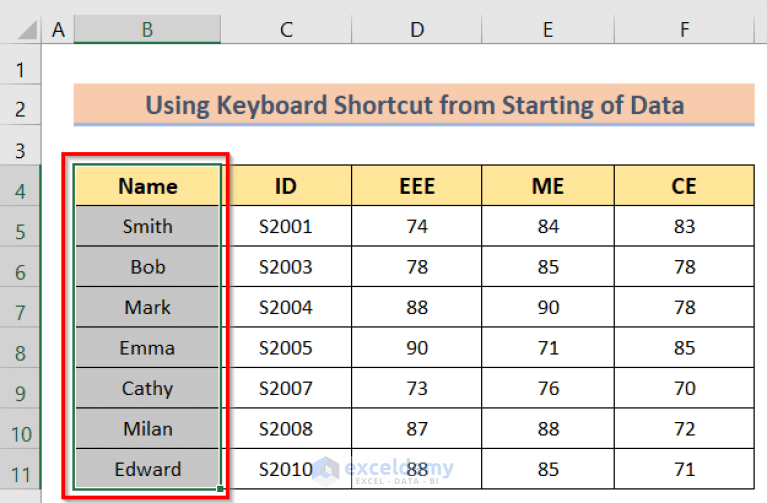Click the CE header cell
This screenshot has width=767, height=503.
(684, 186)
